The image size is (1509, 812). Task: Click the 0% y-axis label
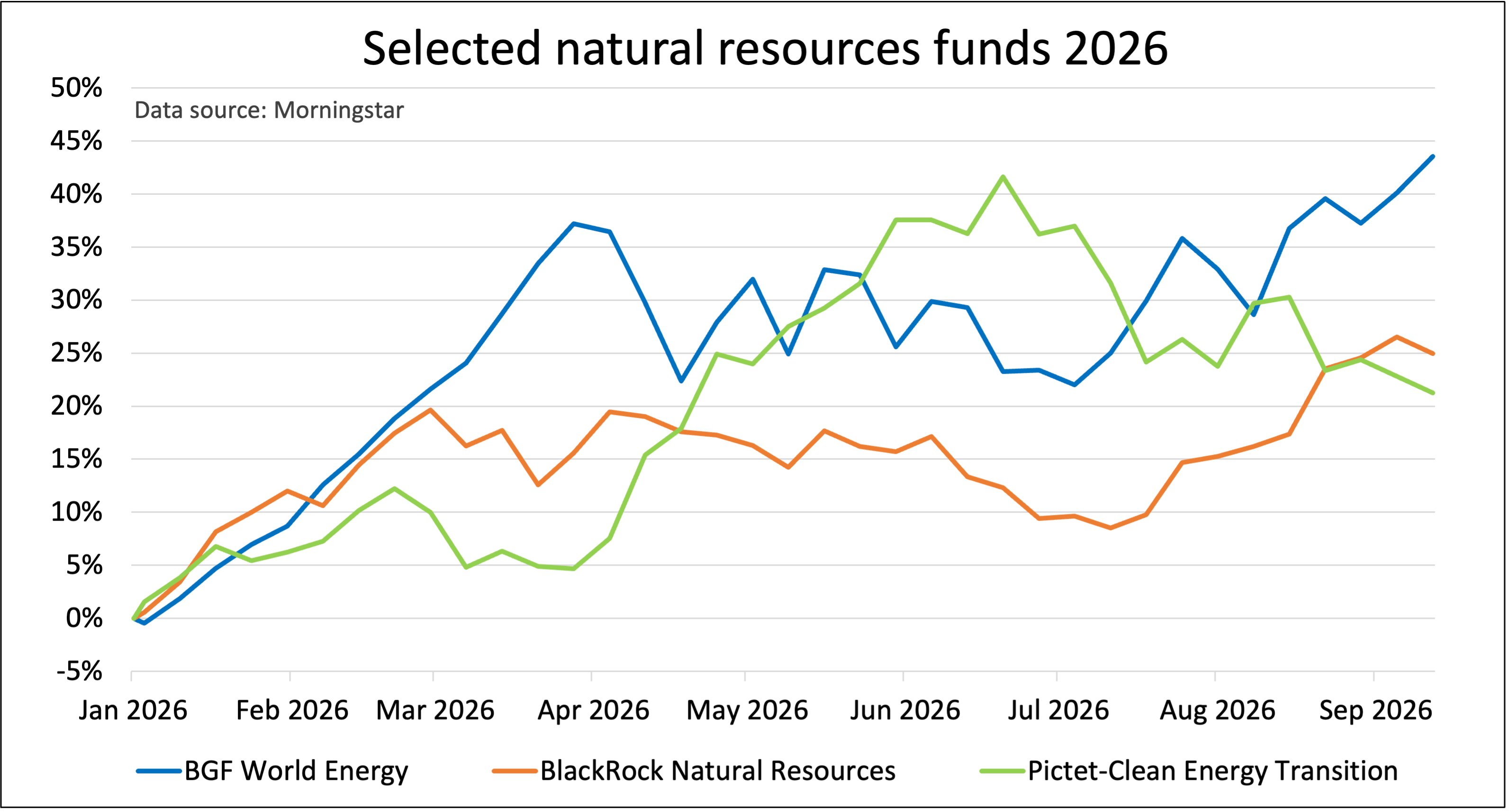84,618
